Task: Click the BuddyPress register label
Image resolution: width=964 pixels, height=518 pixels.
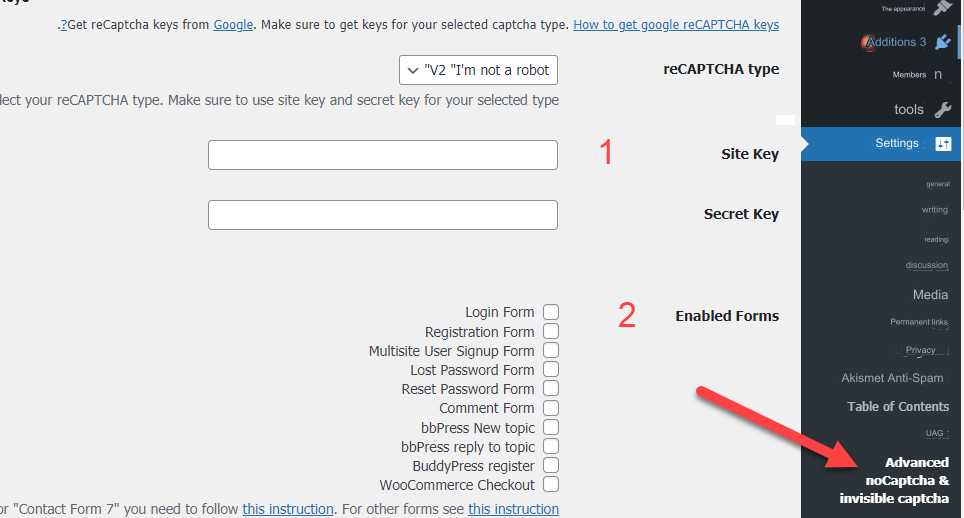Action: 473,466
